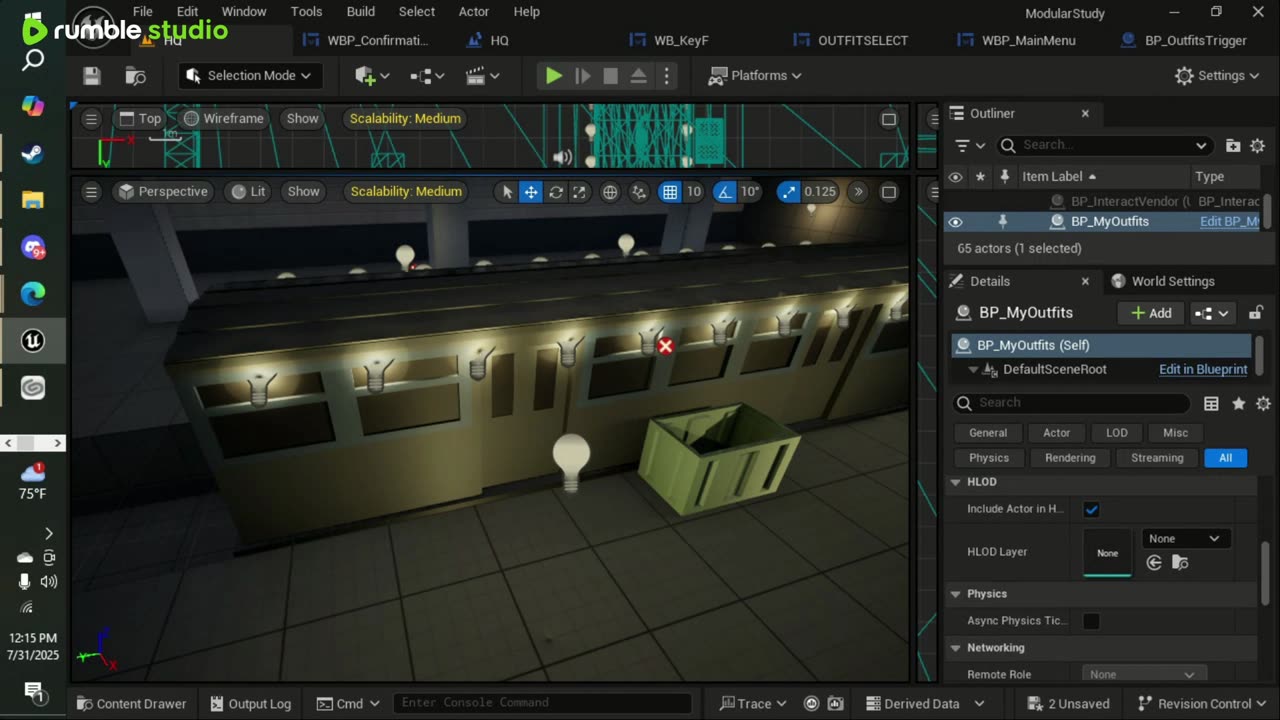This screenshot has width=1280, height=720.
Task: Open the Steam app from taskbar
Action: (x=32, y=153)
